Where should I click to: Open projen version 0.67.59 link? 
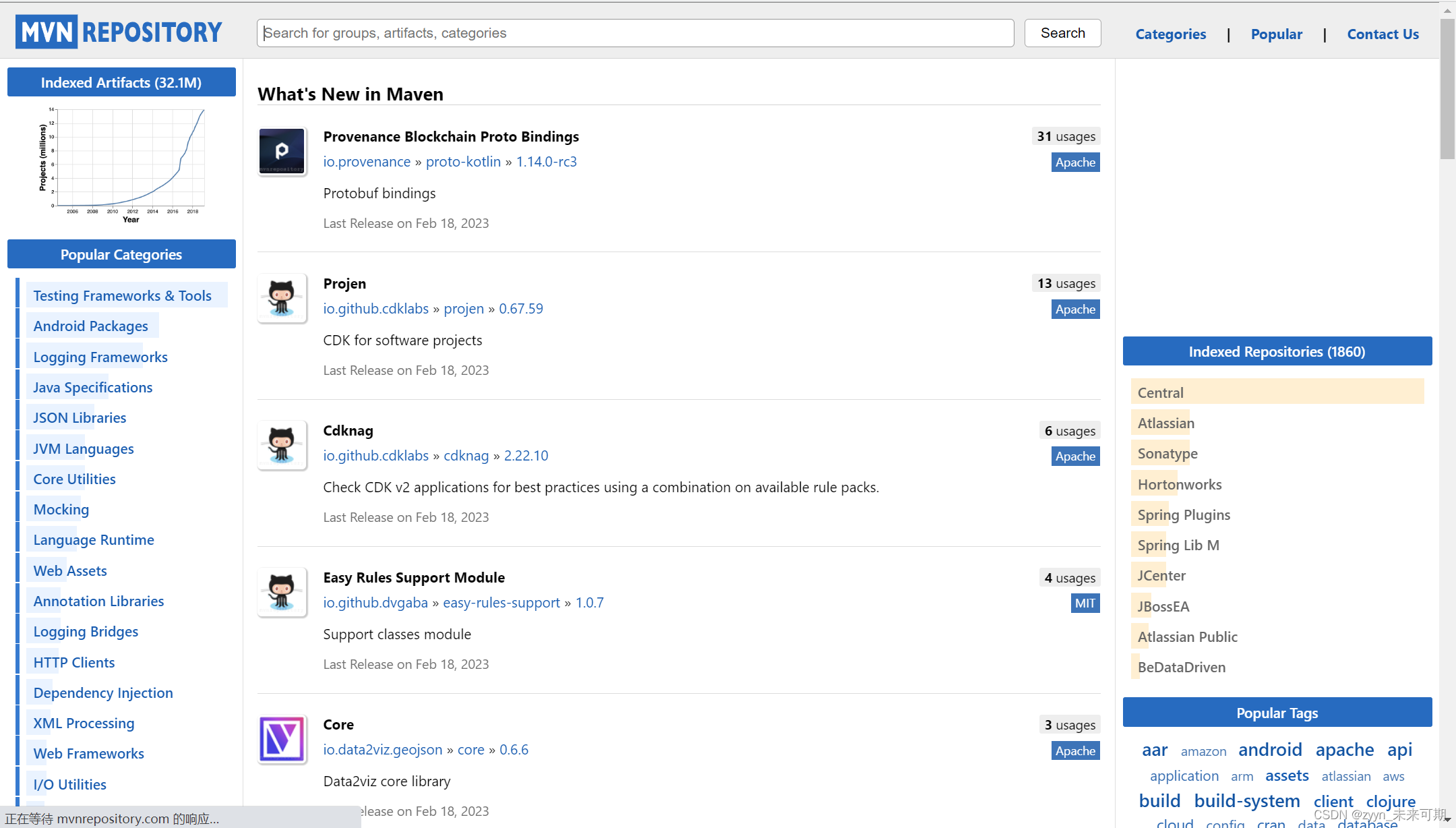coord(521,308)
